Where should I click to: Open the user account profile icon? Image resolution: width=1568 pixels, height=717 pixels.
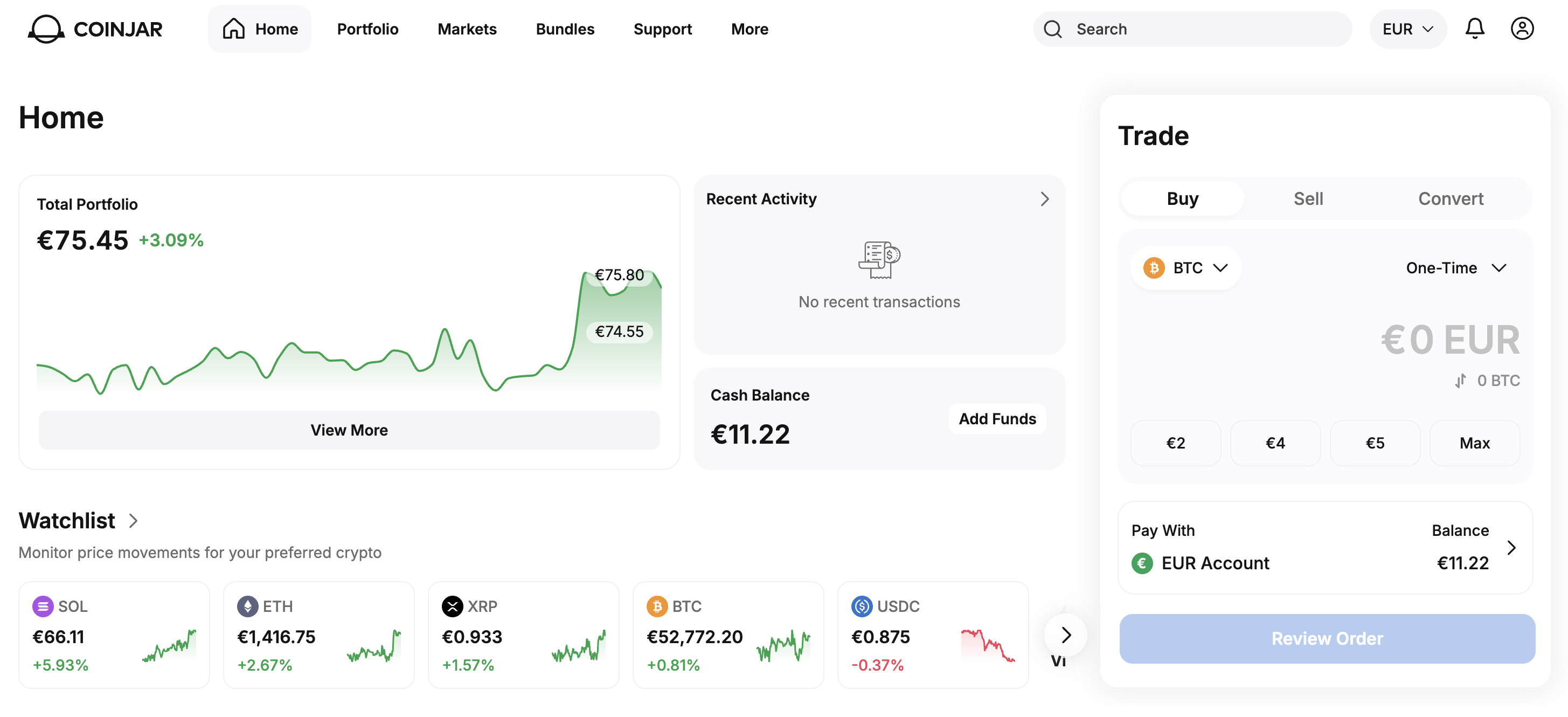pyautogui.click(x=1522, y=29)
